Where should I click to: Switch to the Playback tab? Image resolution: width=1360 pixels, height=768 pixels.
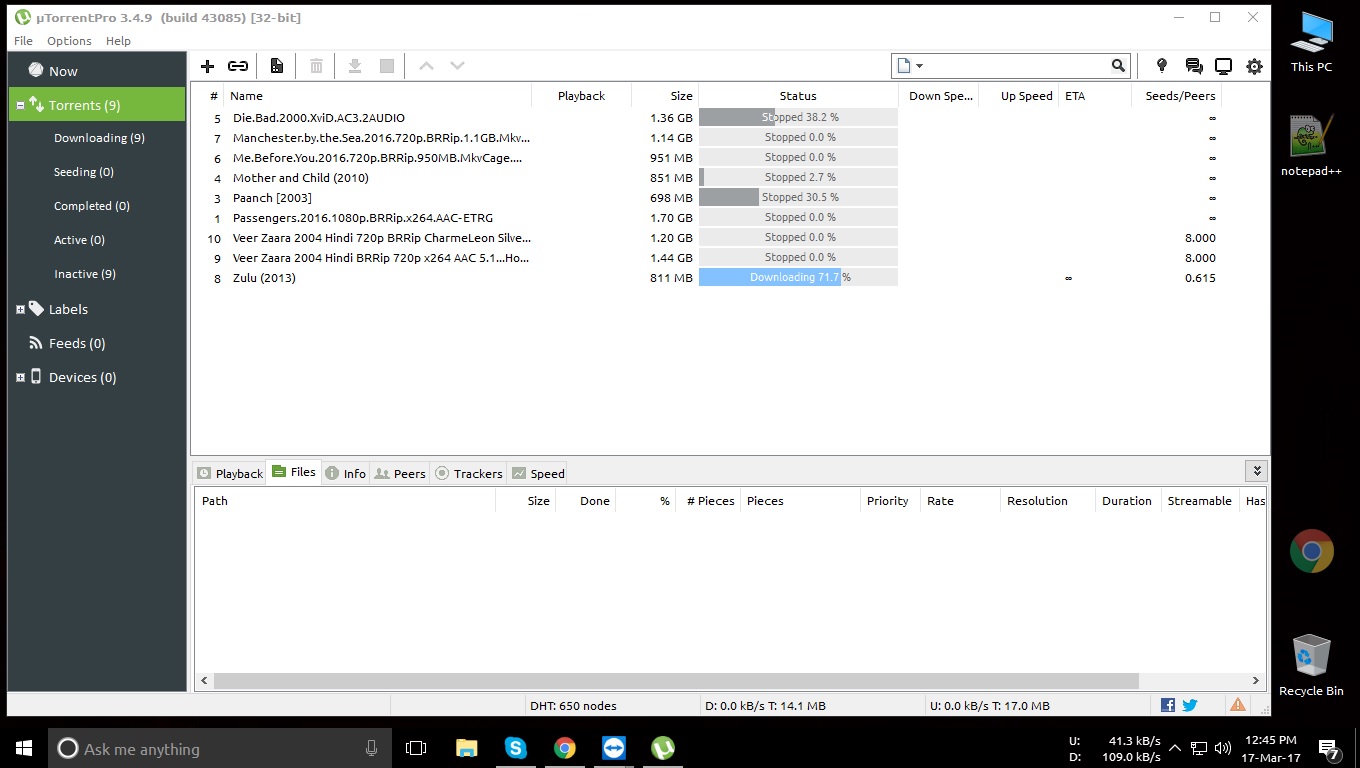tap(230, 474)
